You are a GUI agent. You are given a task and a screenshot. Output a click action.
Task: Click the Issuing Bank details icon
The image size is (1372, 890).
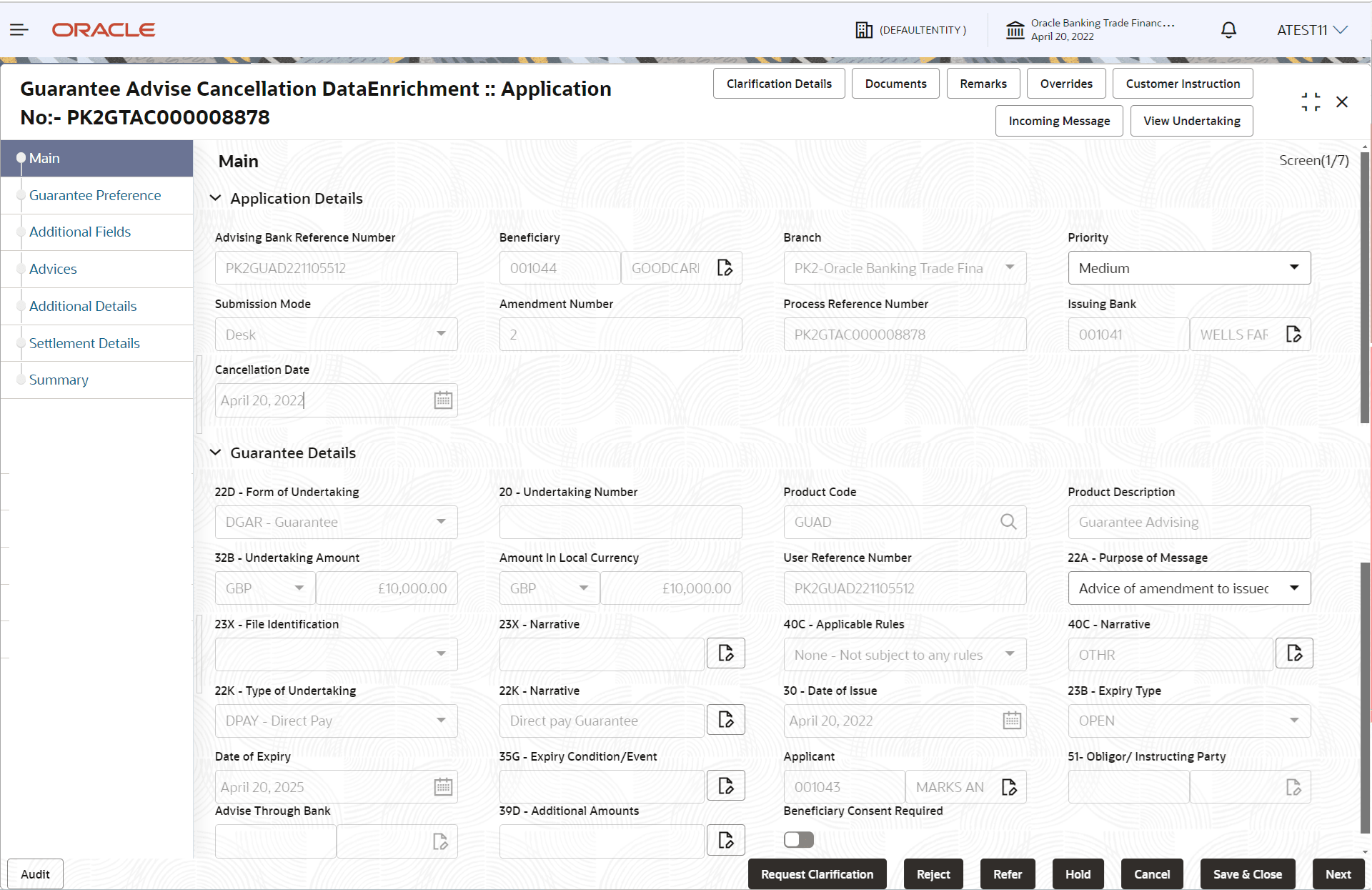pos(1294,334)
